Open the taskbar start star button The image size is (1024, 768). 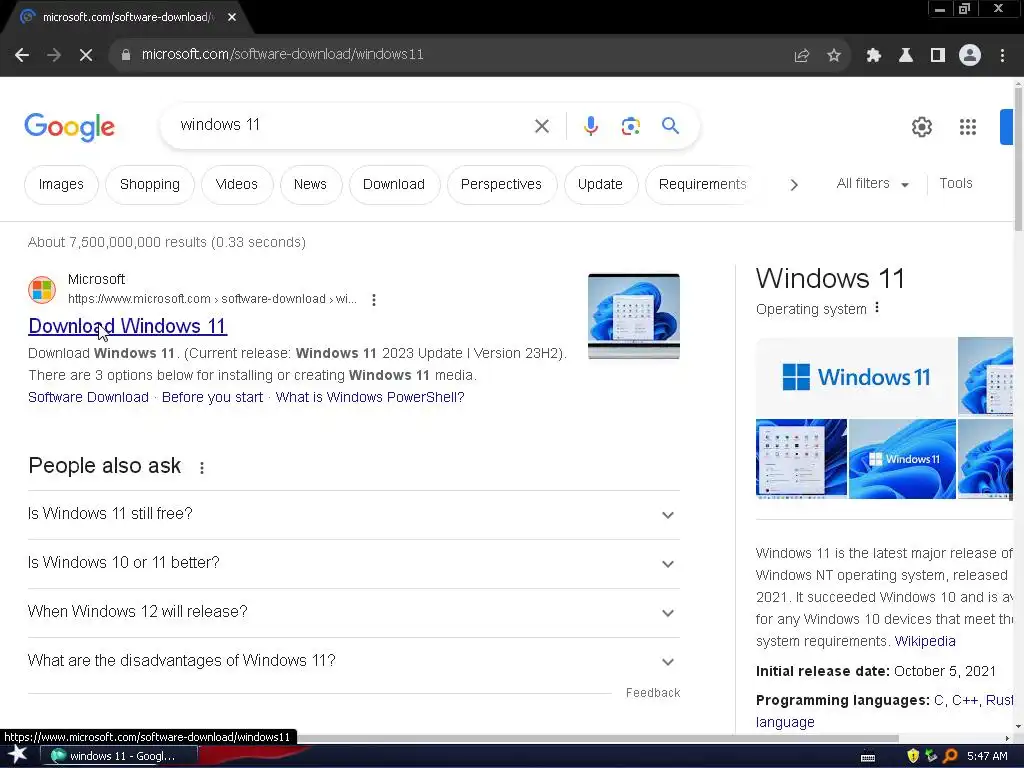pos(18,755)
